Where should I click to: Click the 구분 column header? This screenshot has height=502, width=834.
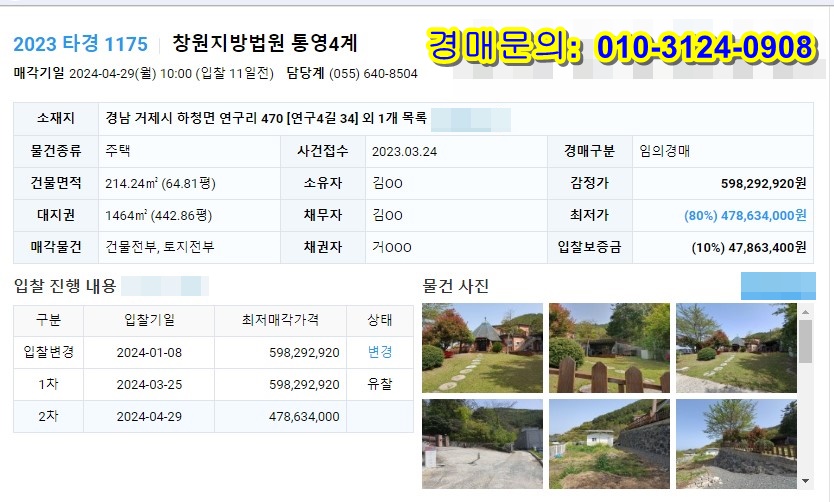(48, 320)
